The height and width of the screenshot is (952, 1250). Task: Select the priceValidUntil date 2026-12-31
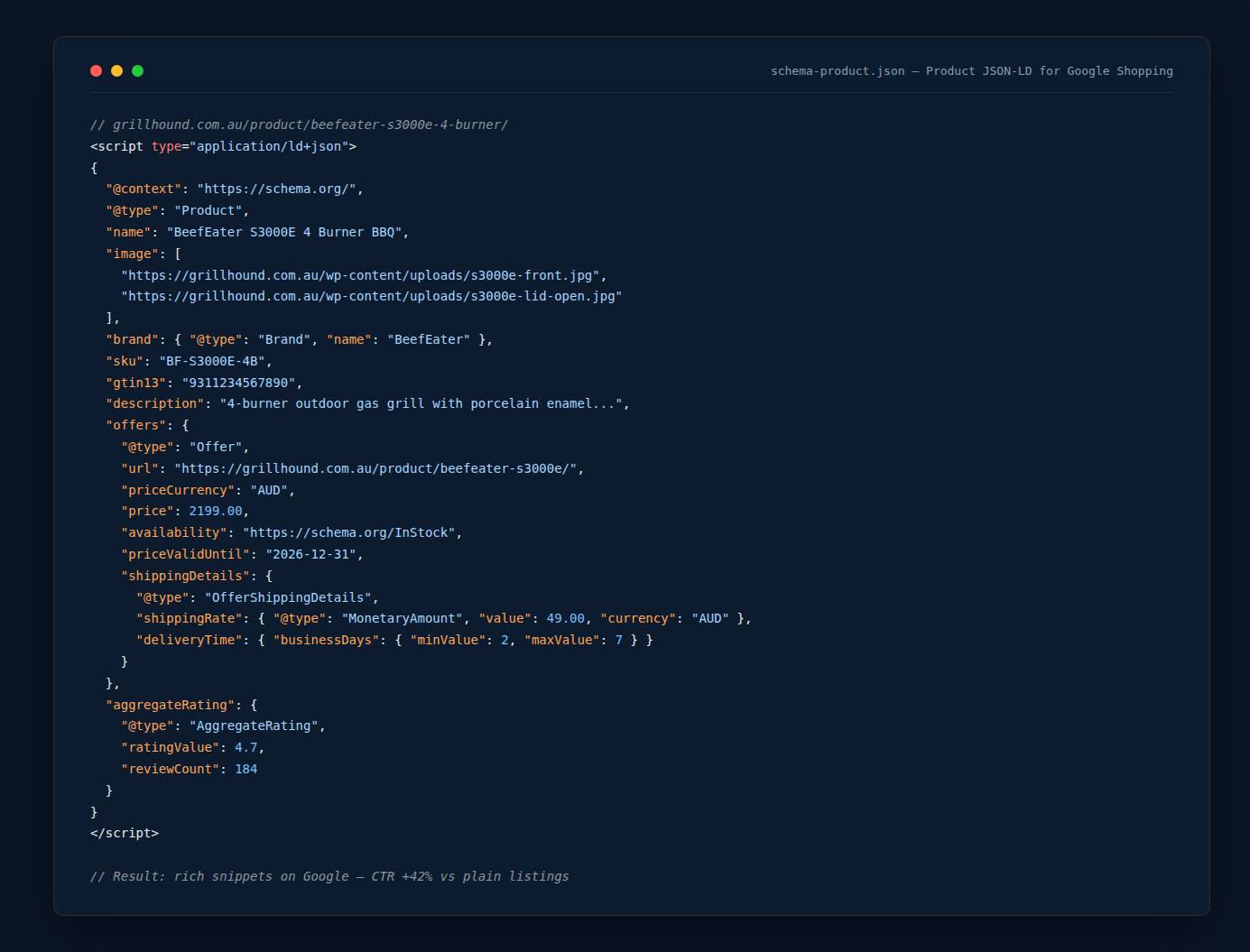pos(311,554)
